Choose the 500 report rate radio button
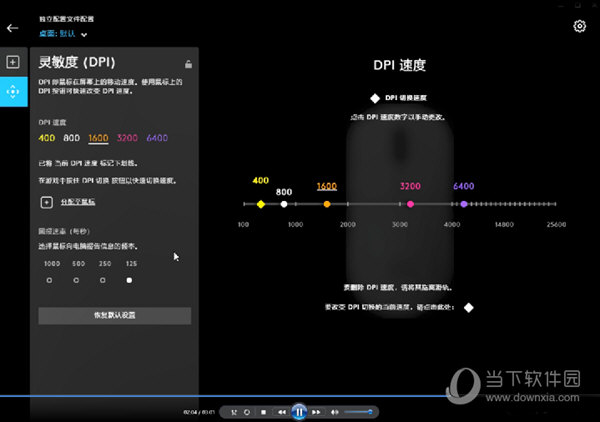This screenshot has width=600, height=422. [x=76, y=280]
